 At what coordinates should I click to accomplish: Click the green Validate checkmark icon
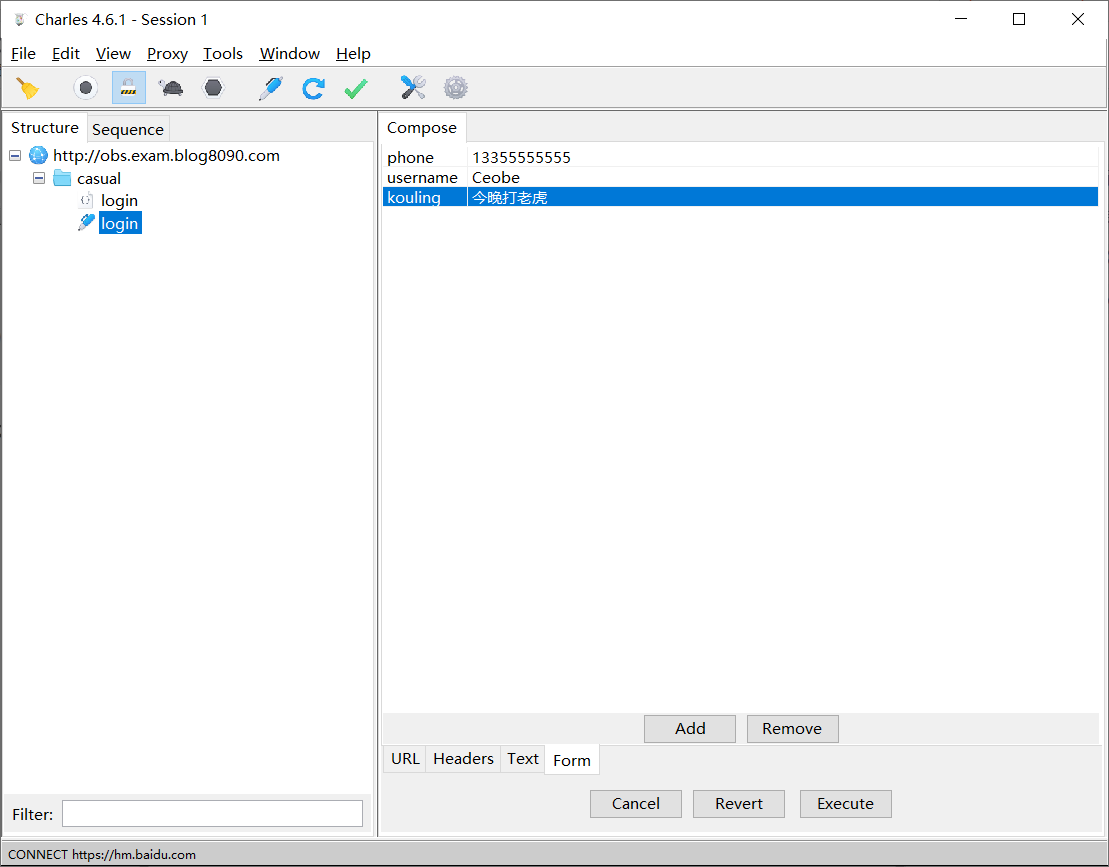pyautogui.click(x=356, y=88)
